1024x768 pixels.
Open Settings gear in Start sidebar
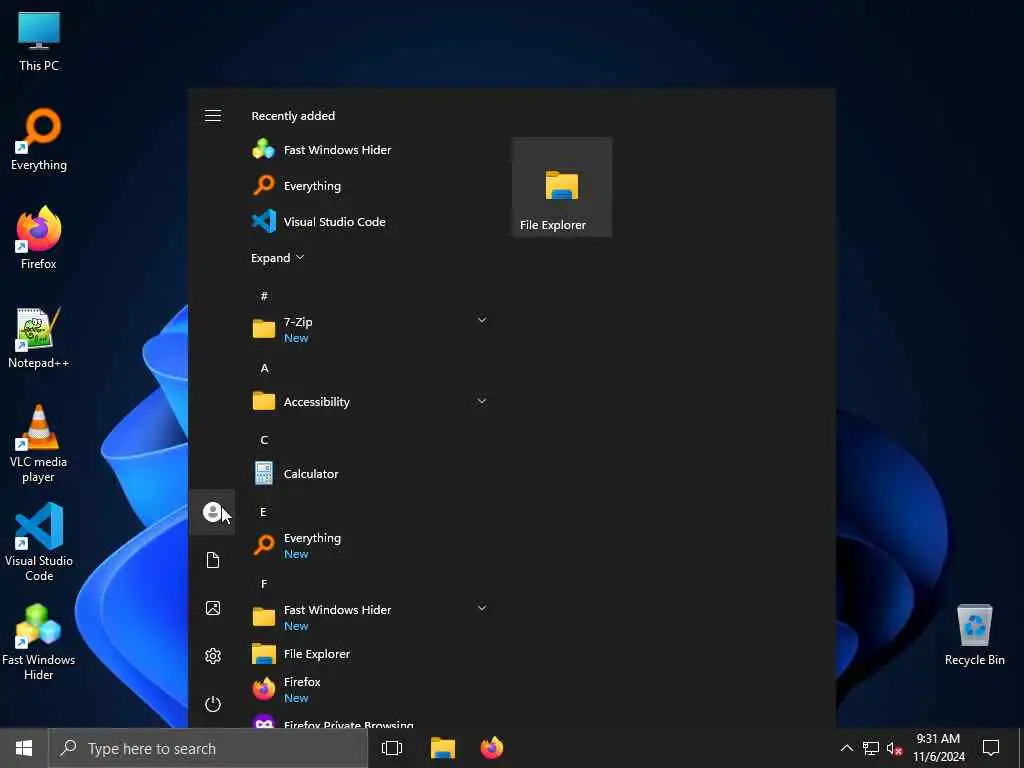point(213,656)
